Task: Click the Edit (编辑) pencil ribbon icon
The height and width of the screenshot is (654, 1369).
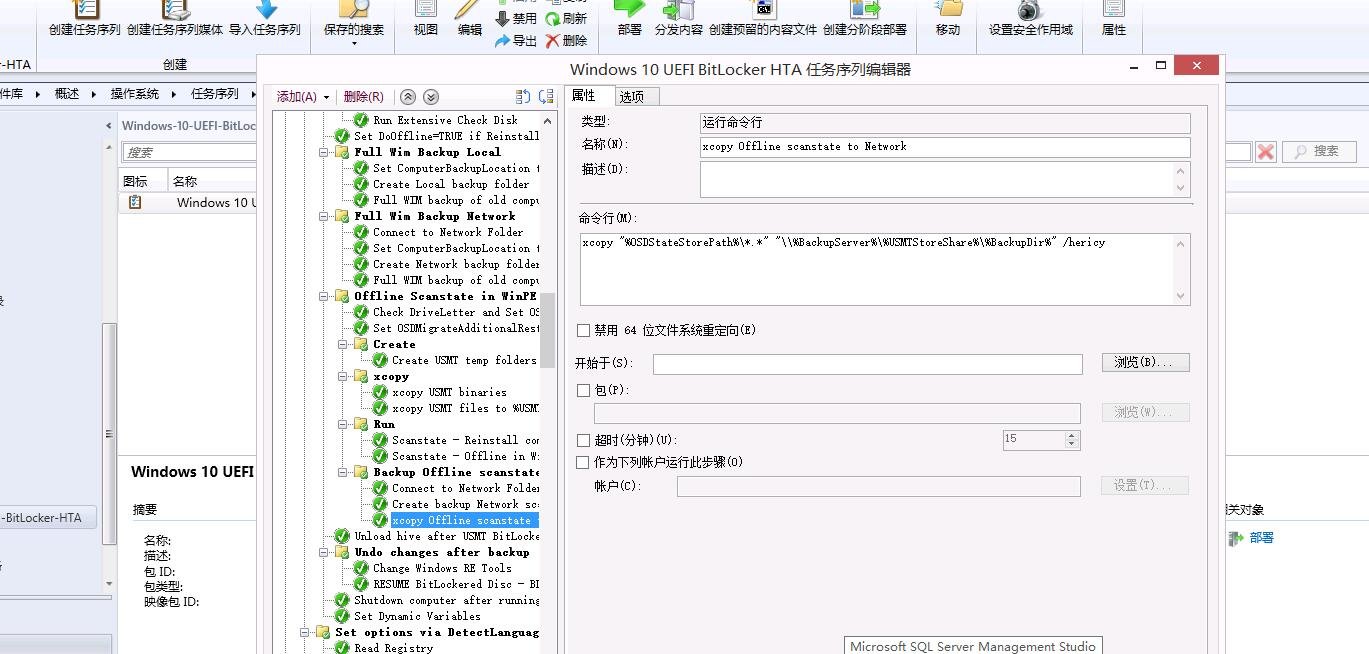Action: 470,19
